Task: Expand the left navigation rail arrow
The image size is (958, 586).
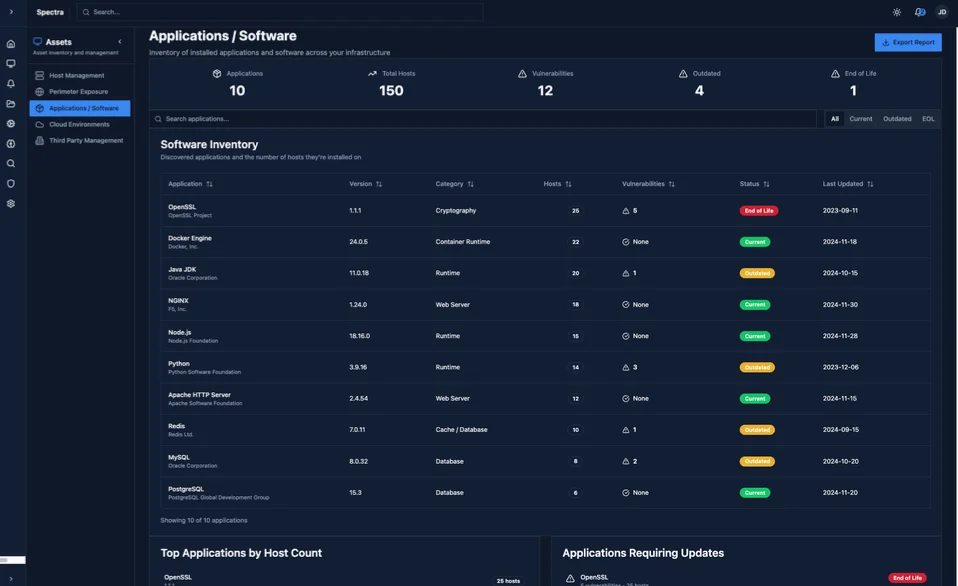Action: [11, 12]
